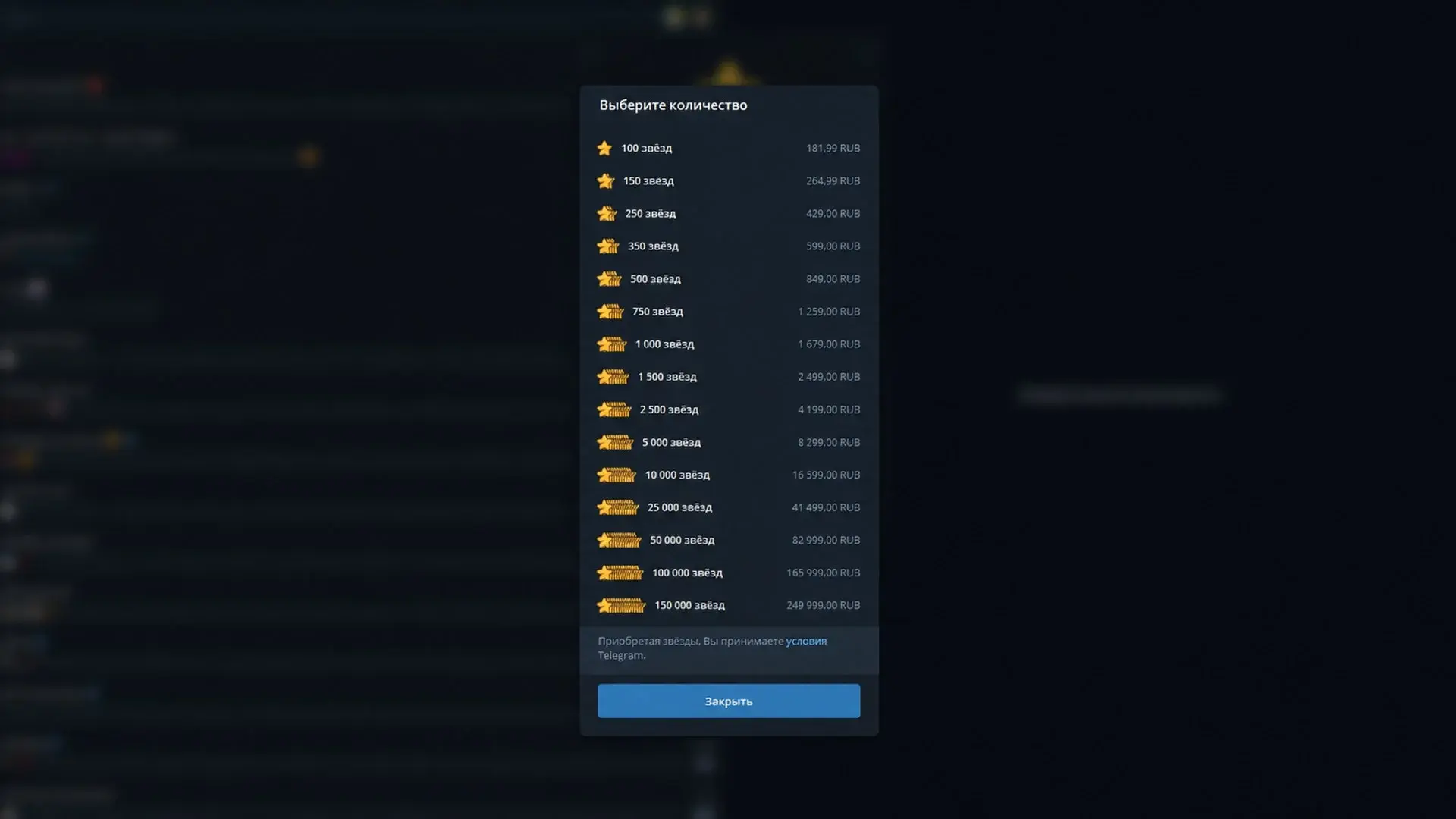Click the 249 999,00 RUB price
1456x819 pixels.
coord(823,605)
